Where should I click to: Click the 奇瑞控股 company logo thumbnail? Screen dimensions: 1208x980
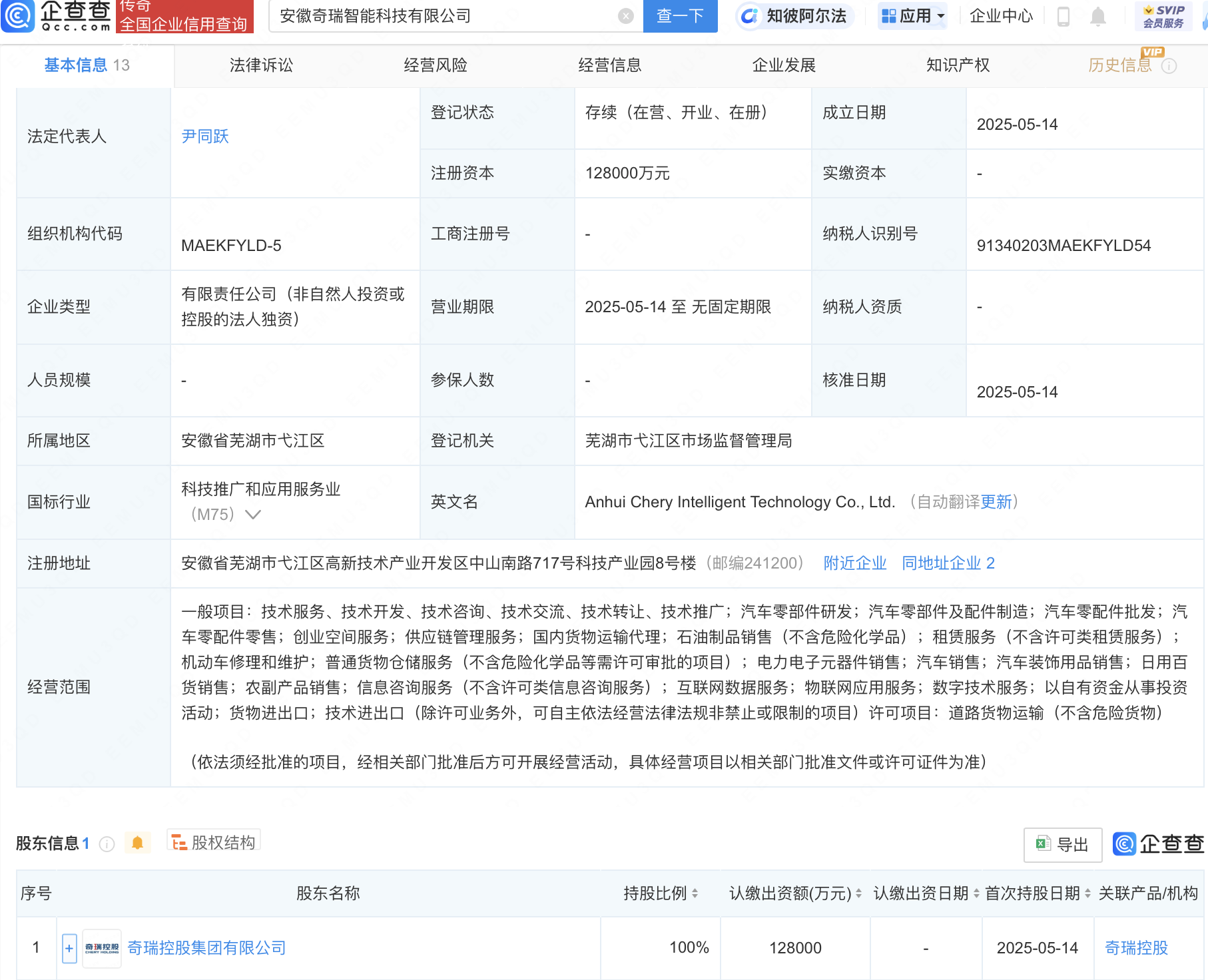click(102, 948)
